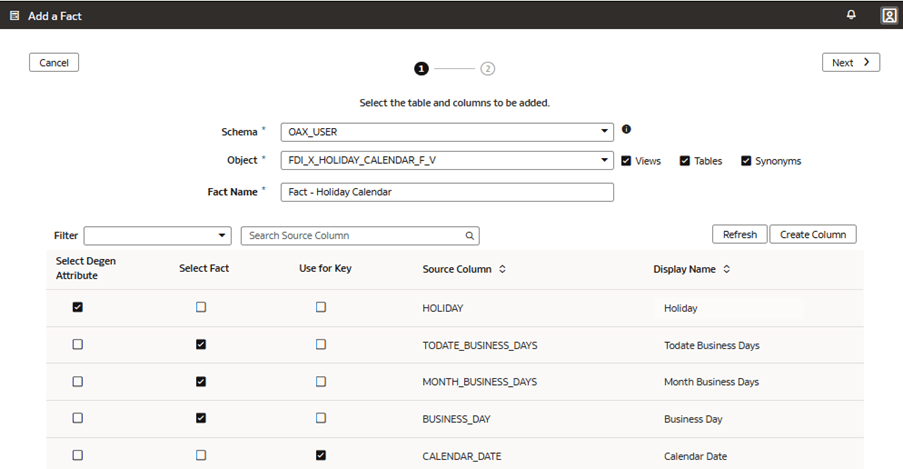
Task: Sort by Display Name arrows
Action: point(726,269)
